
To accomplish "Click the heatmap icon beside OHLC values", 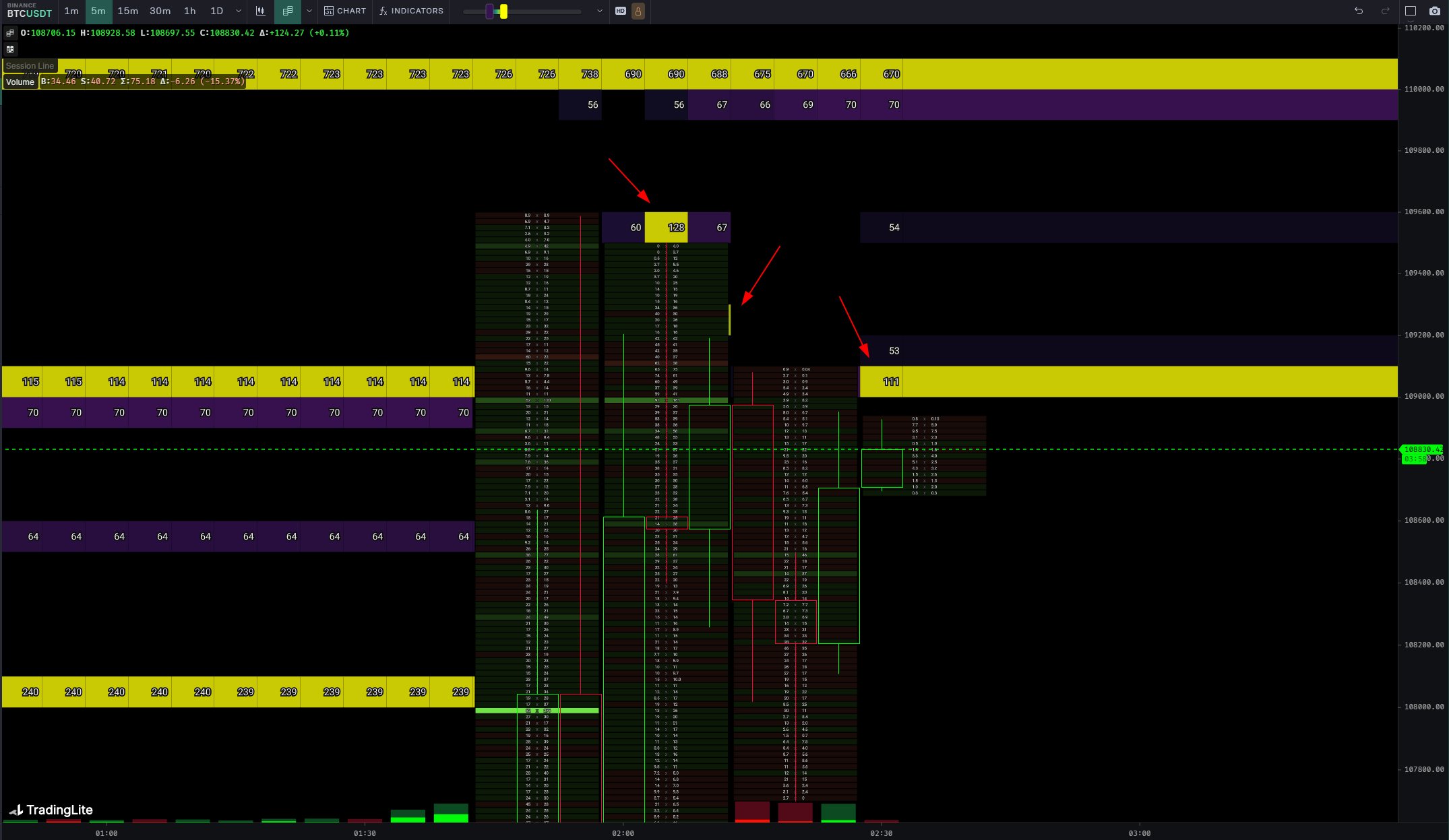I will 10,33.
